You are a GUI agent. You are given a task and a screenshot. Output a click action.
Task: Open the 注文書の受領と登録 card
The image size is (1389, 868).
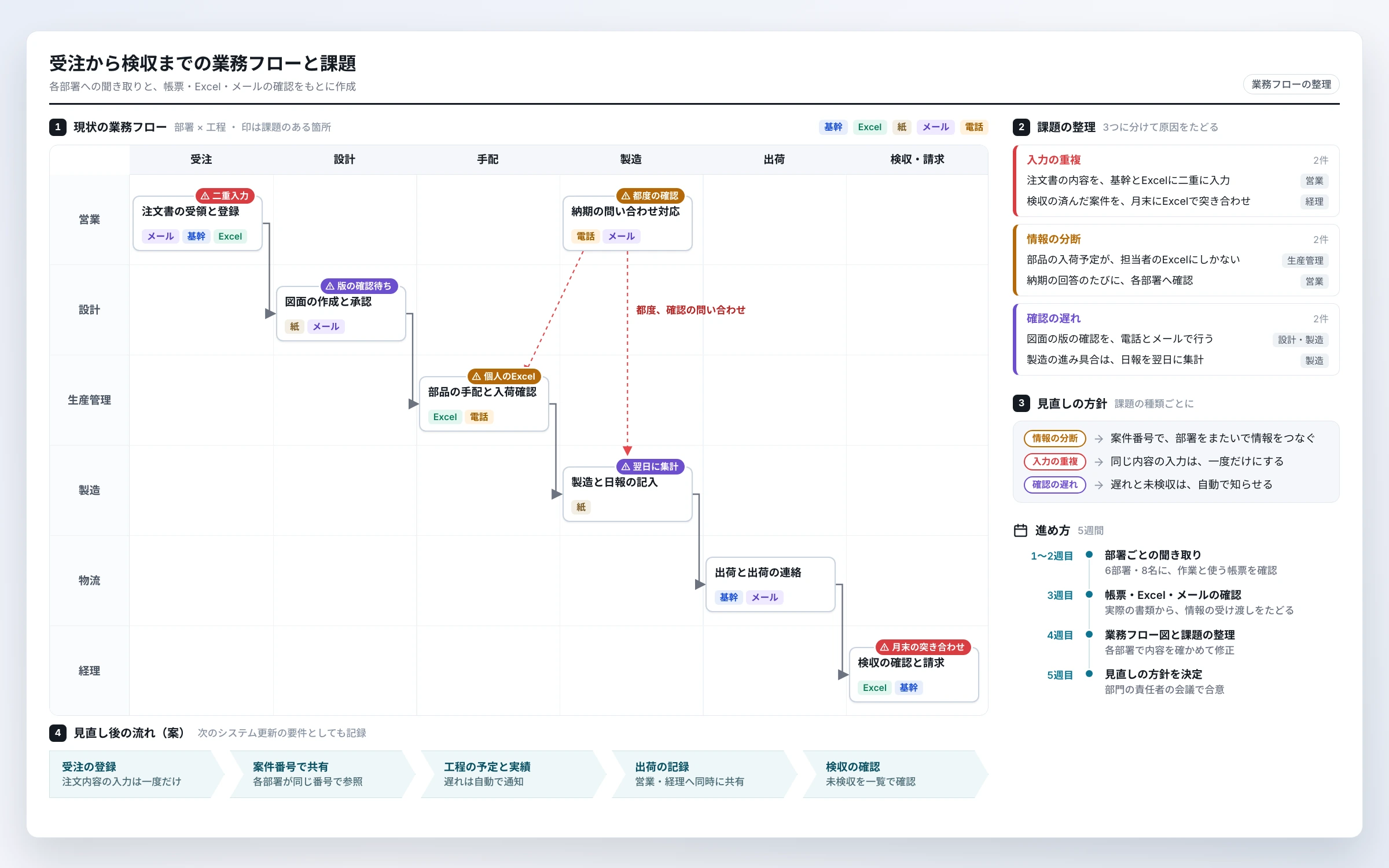point(197,223)
